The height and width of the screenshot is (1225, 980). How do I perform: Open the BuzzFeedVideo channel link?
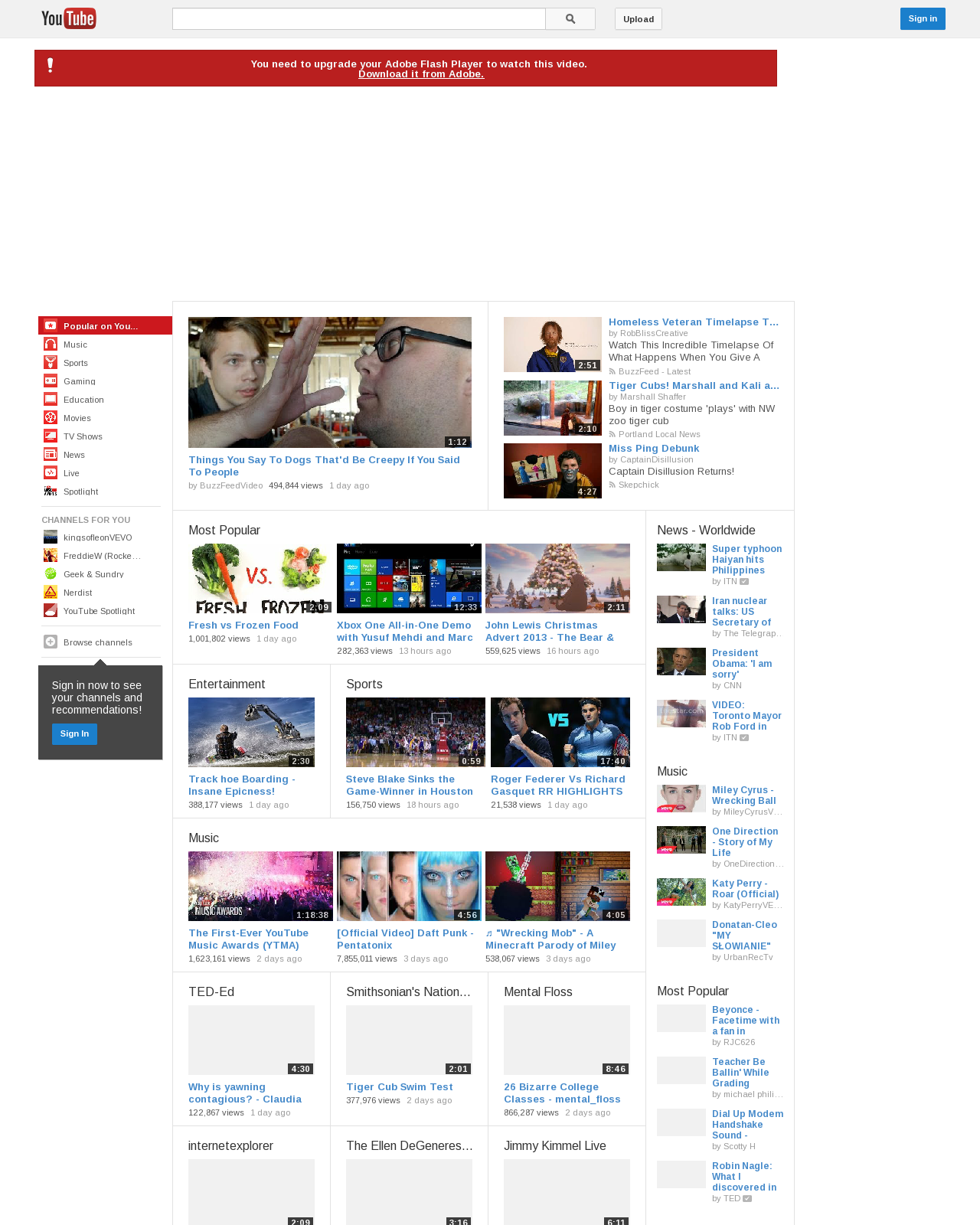(231, 486)
